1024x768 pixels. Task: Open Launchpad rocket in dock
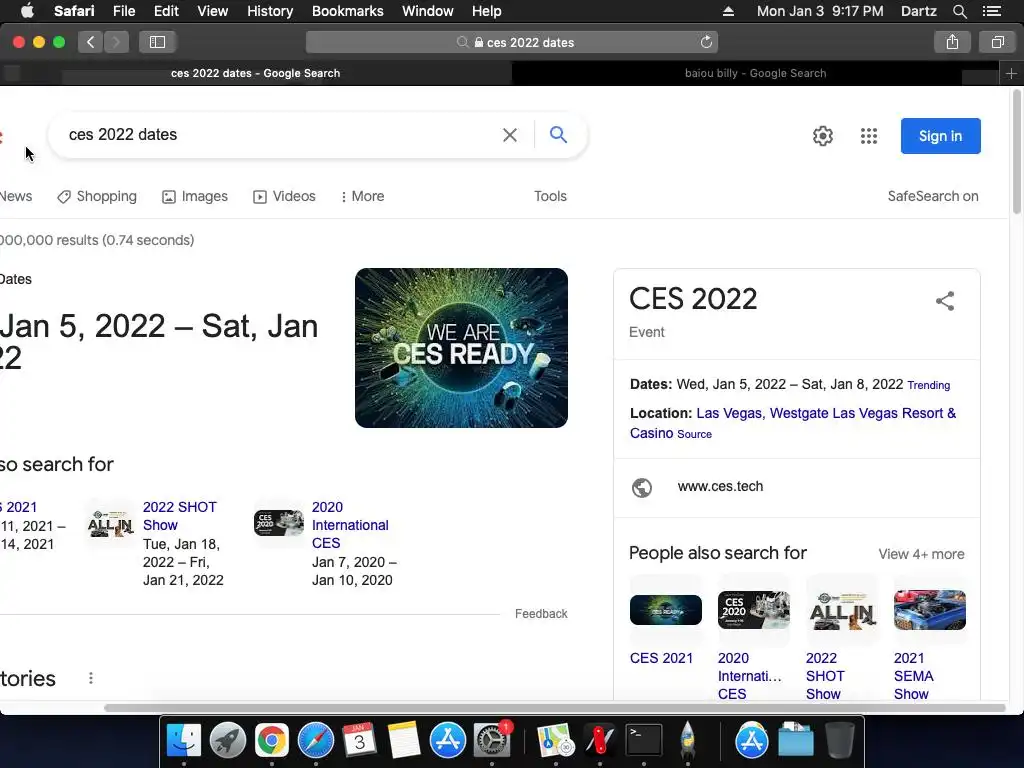227,740
